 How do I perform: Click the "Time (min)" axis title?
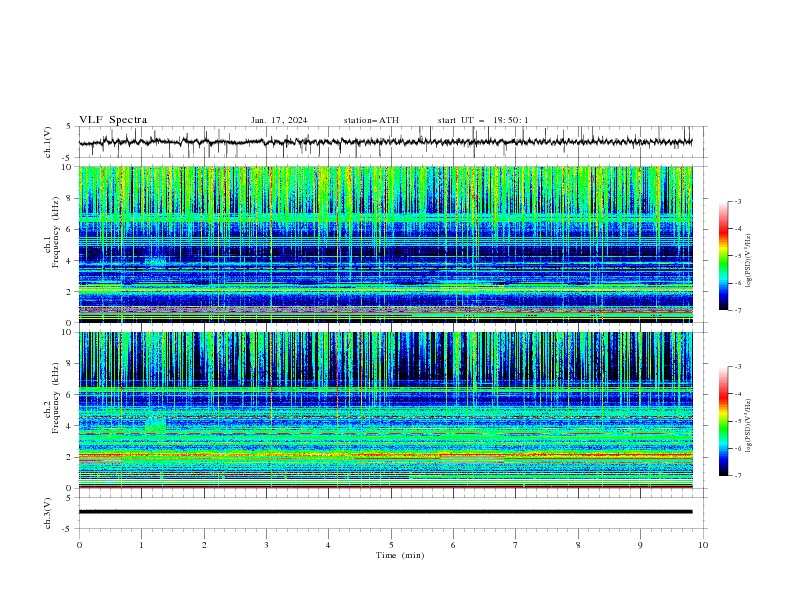click(400, 555)
